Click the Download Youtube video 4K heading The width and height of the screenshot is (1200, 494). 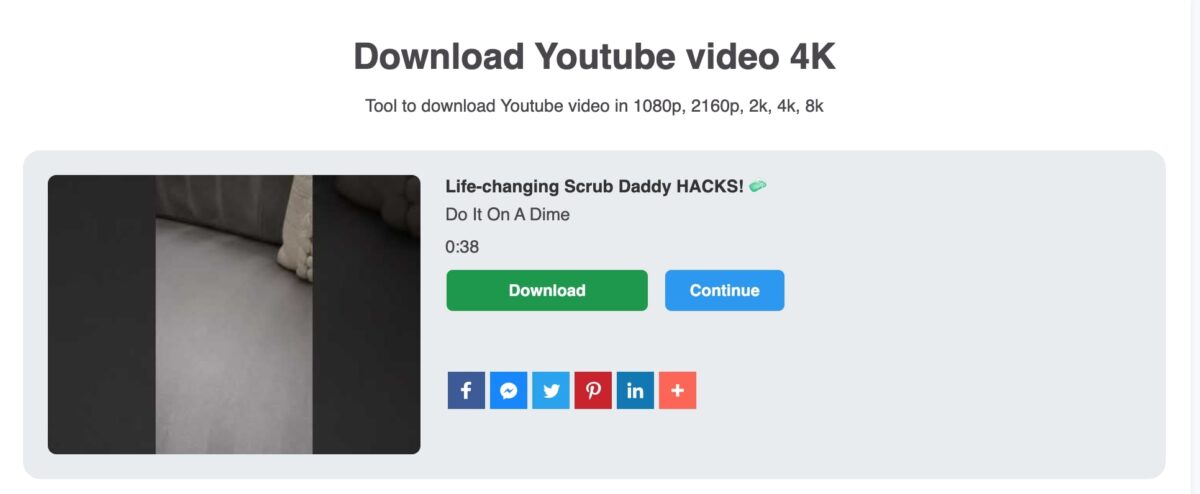(594, 57)
